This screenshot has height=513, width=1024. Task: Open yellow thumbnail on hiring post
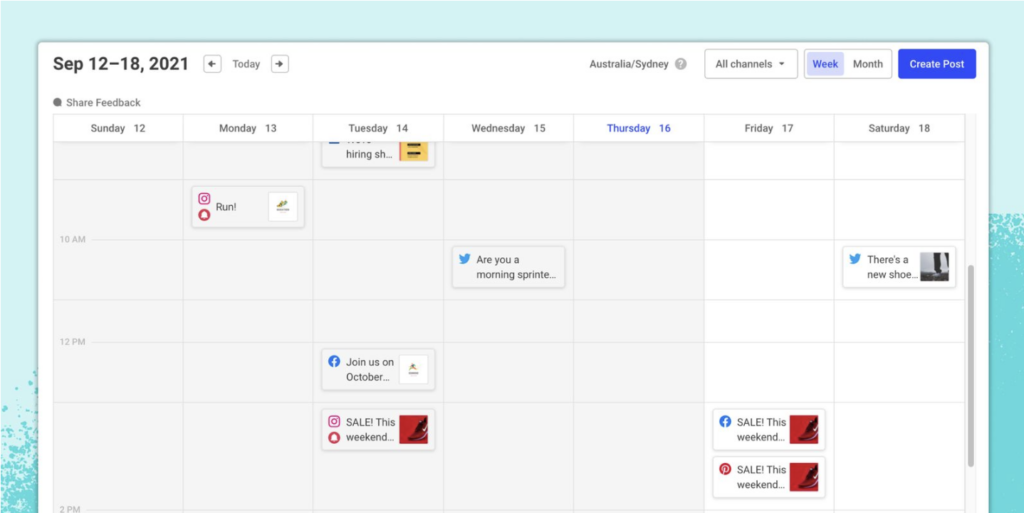(x=413, y=151)
